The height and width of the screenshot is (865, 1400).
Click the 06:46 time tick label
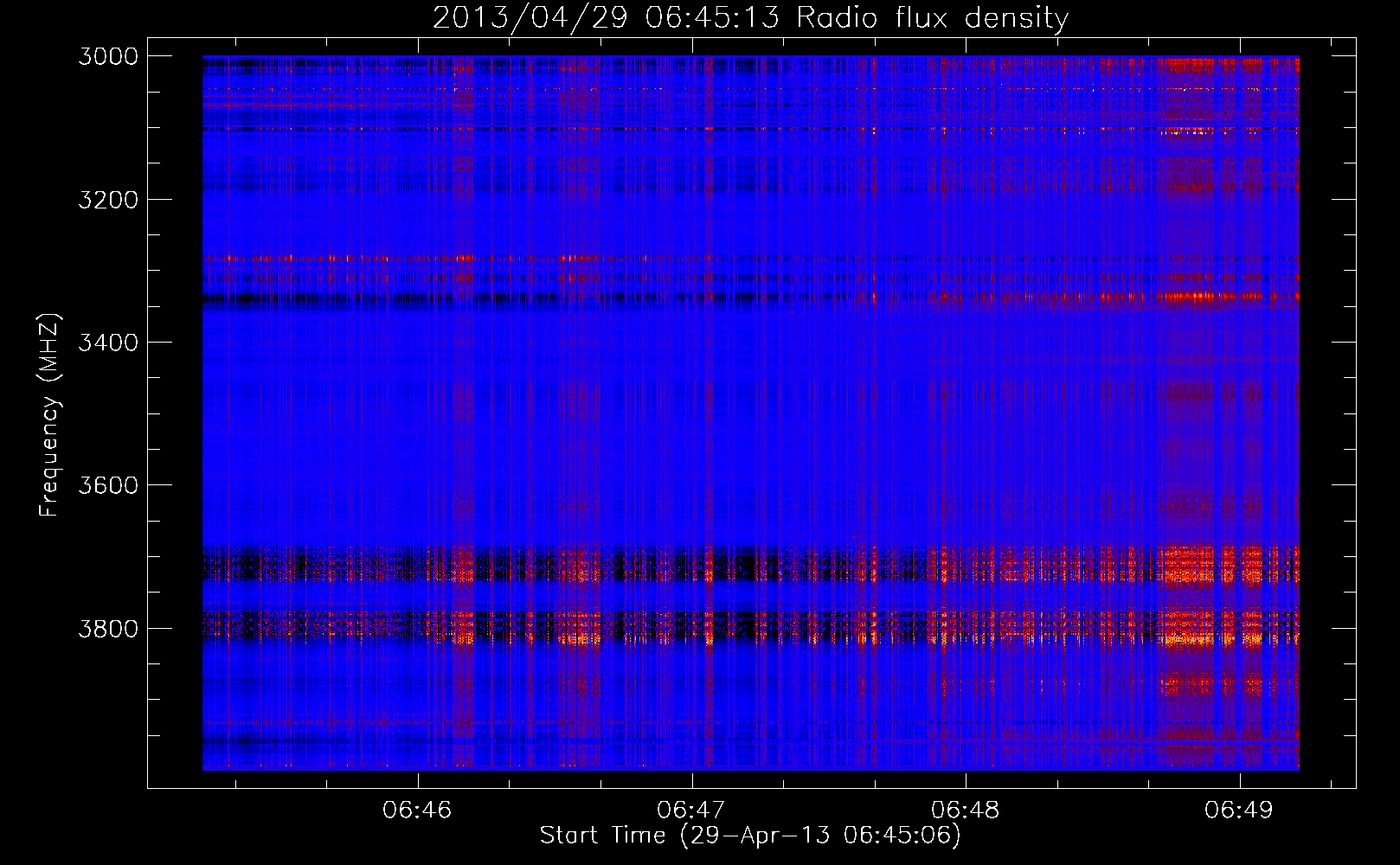click(x=418, y=810)
